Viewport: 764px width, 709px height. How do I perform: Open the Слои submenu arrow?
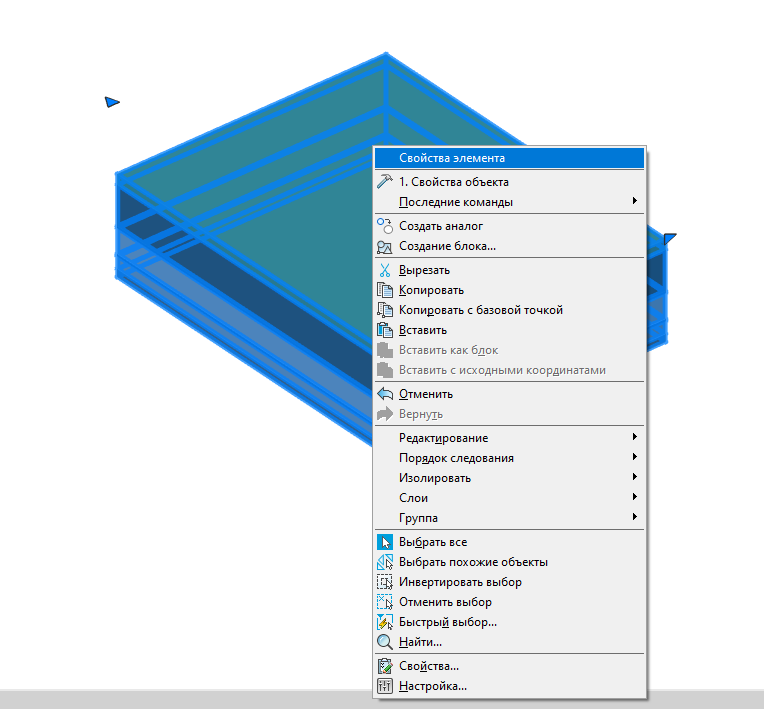(x=634, y=498)
